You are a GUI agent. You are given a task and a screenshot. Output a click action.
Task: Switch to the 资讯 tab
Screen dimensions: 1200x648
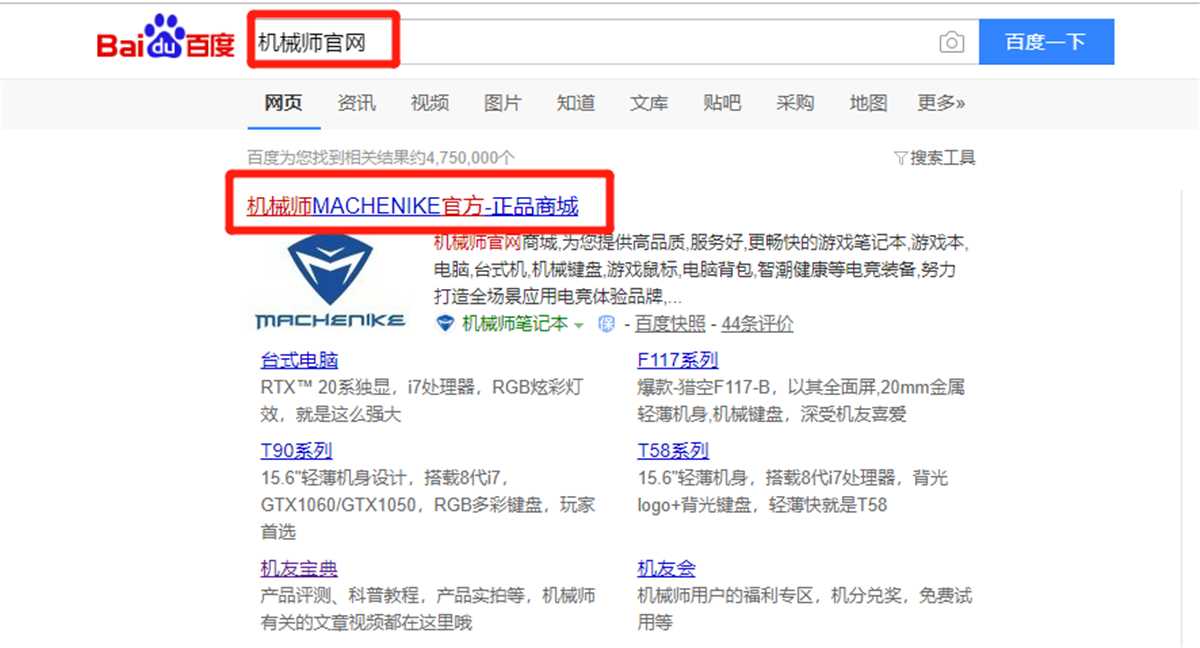(357, 103)
